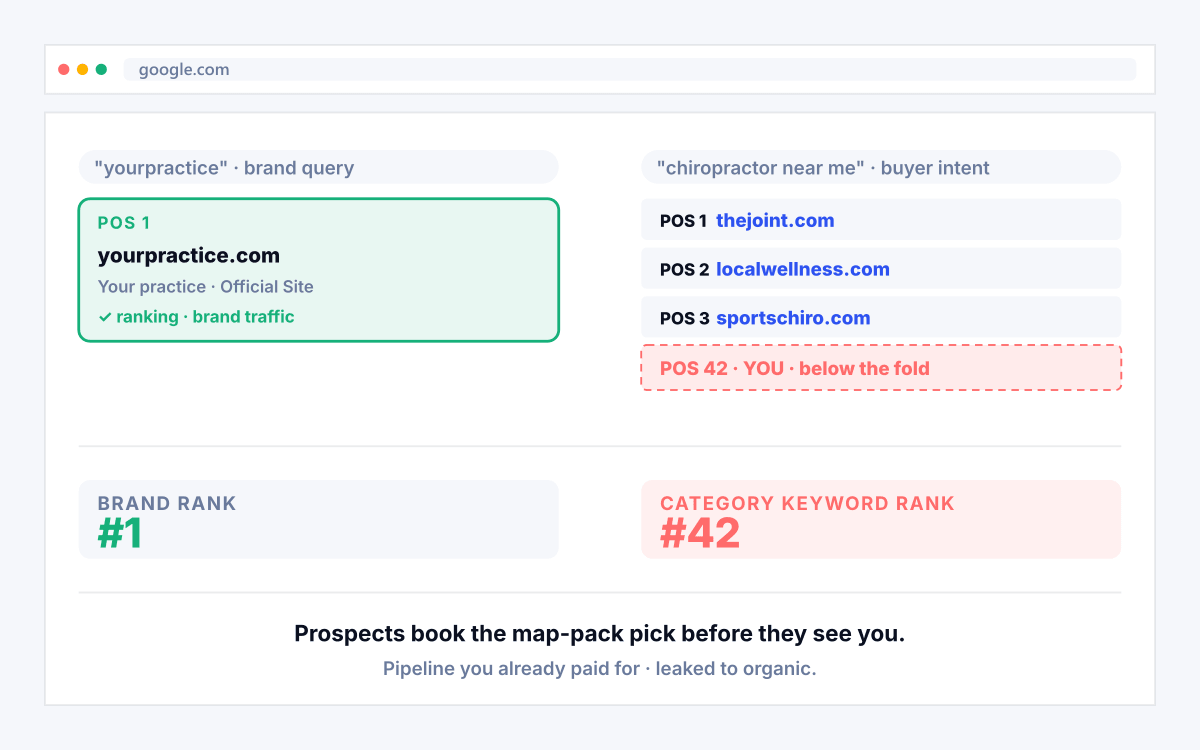Click the yellow window dot

[x=83, y=70]
